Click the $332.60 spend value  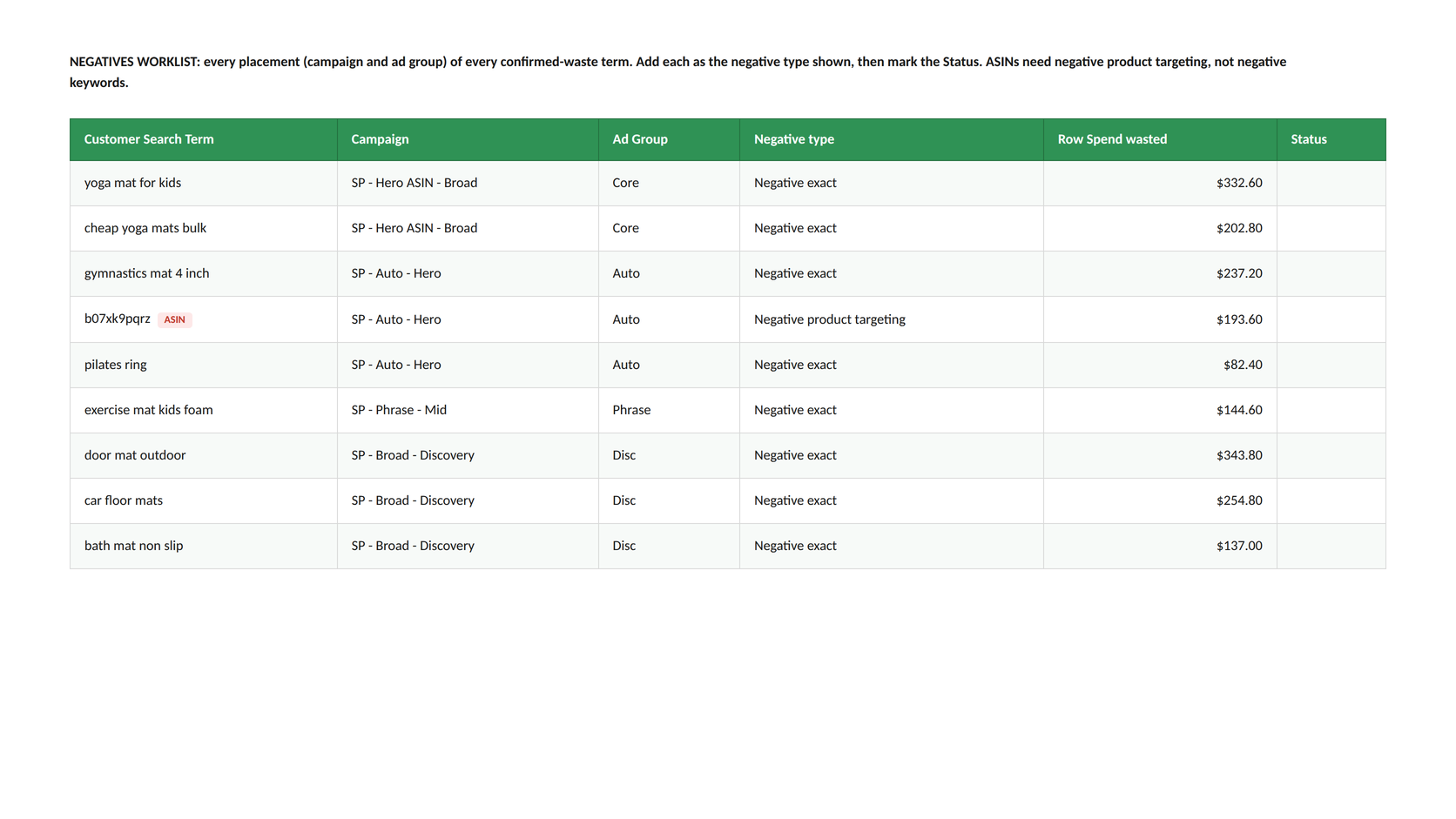coord(1239,183)
